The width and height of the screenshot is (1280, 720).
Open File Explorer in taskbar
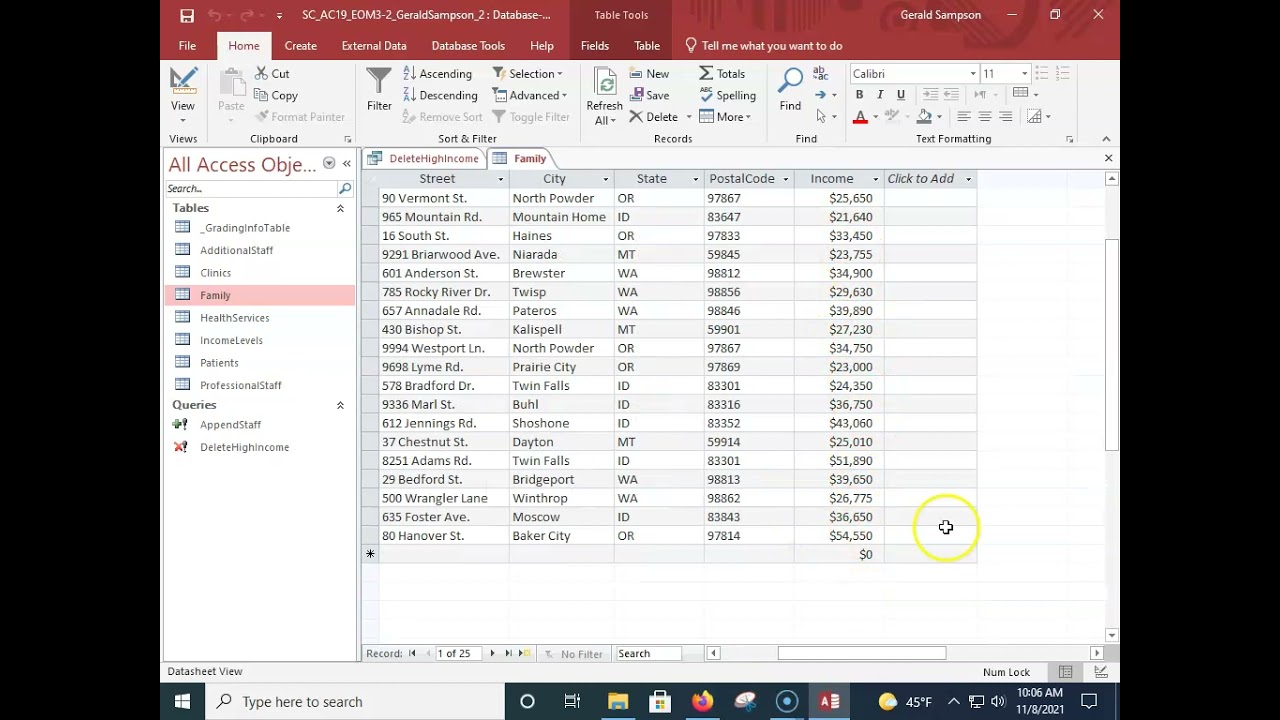[x=617, y=701]
